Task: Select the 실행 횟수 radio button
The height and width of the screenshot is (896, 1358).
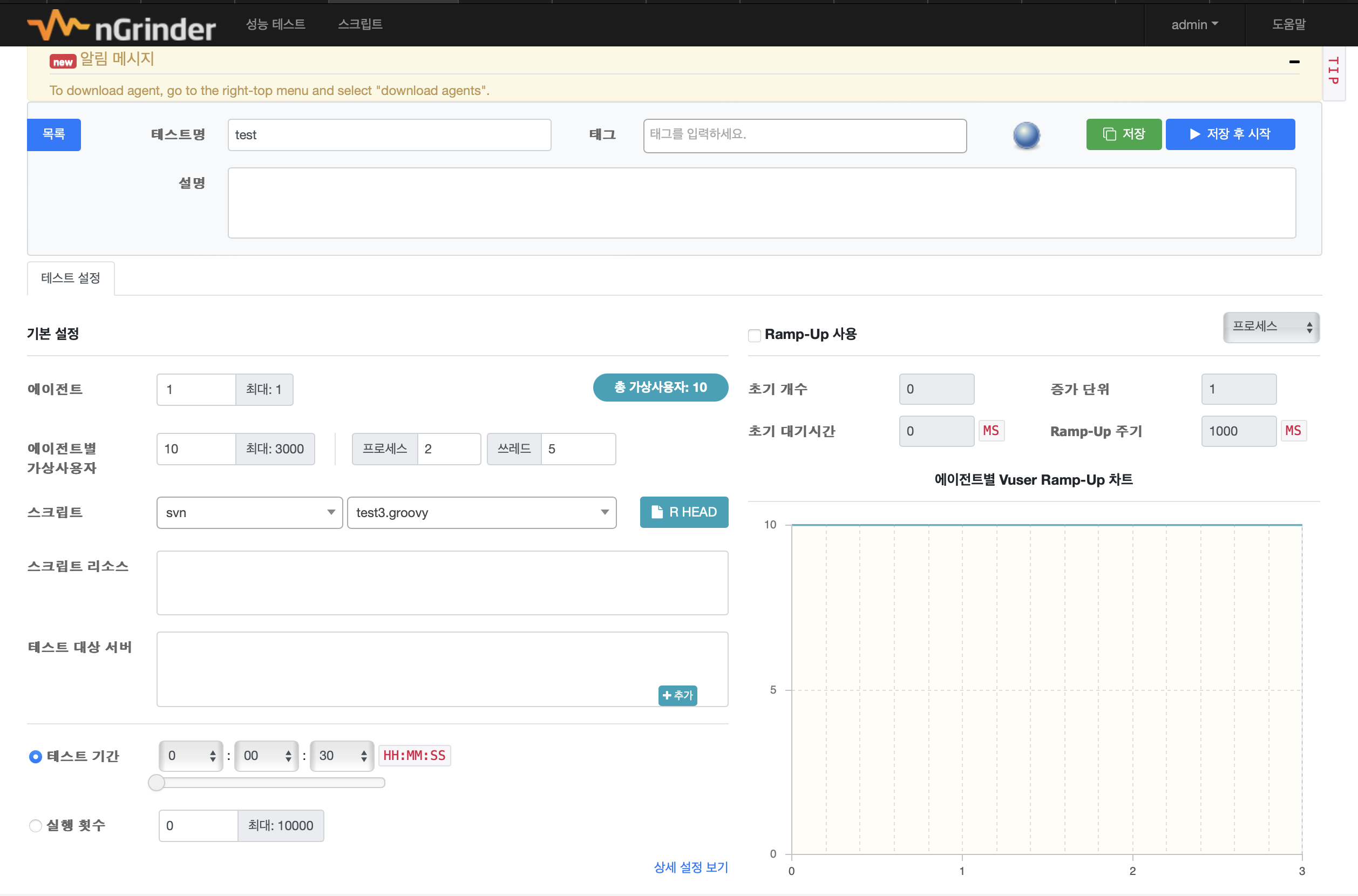Action: click(x=36, y=826)
